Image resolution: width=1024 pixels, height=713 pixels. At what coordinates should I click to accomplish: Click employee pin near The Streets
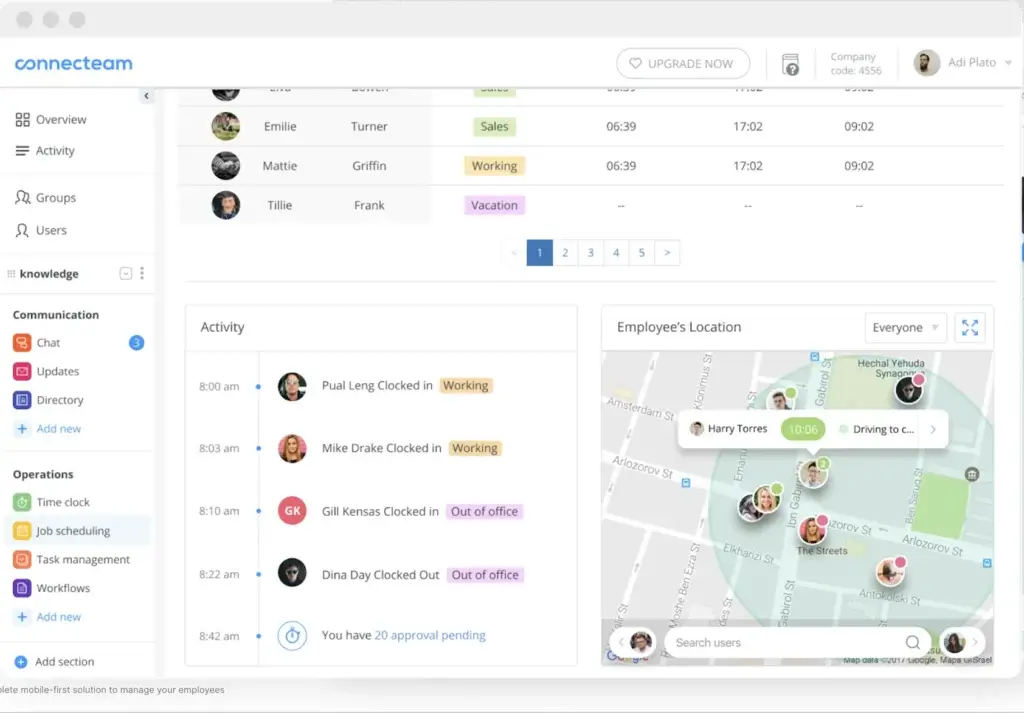click(x=812, y=530)
